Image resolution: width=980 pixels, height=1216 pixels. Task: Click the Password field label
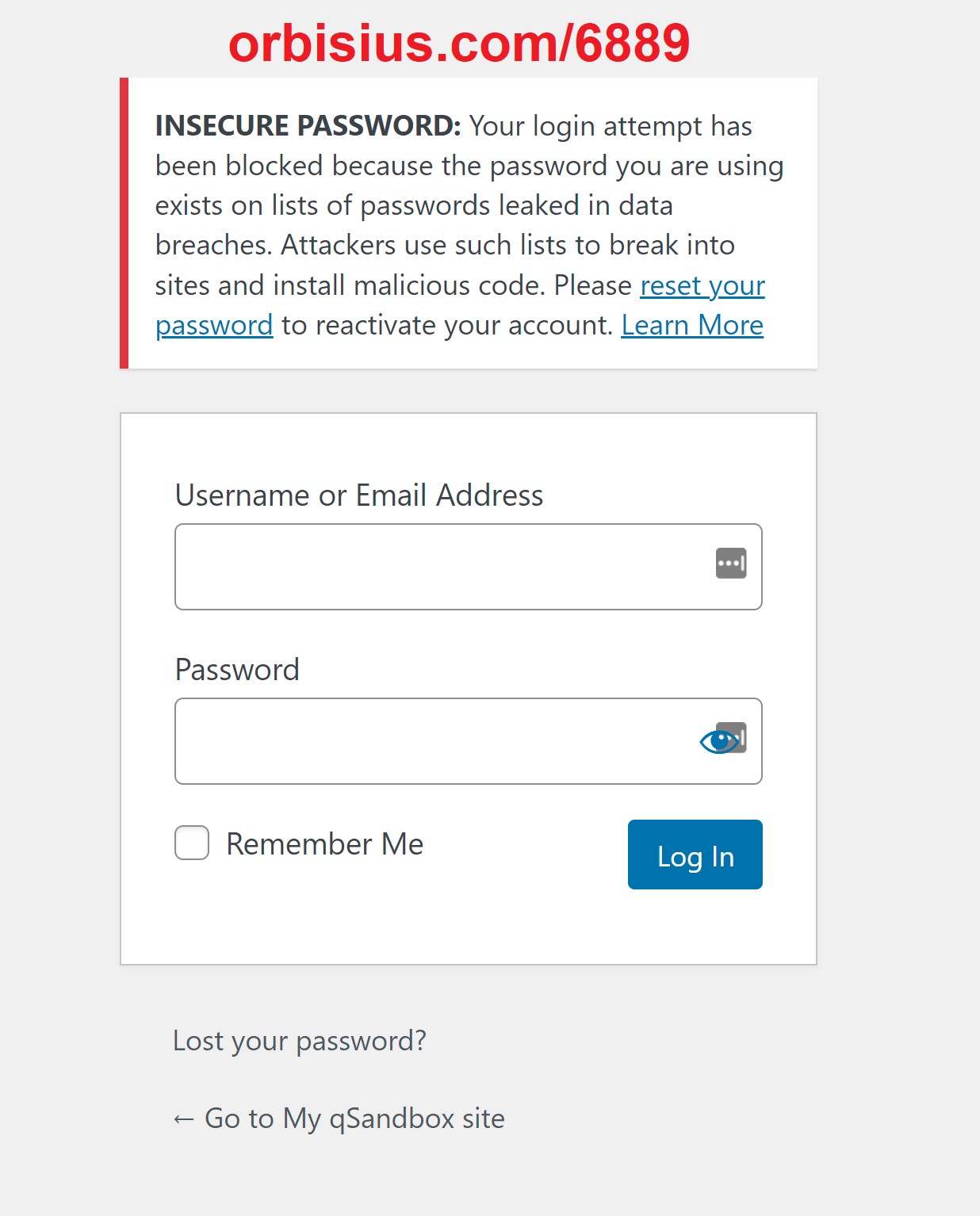[x=237, y=670]
